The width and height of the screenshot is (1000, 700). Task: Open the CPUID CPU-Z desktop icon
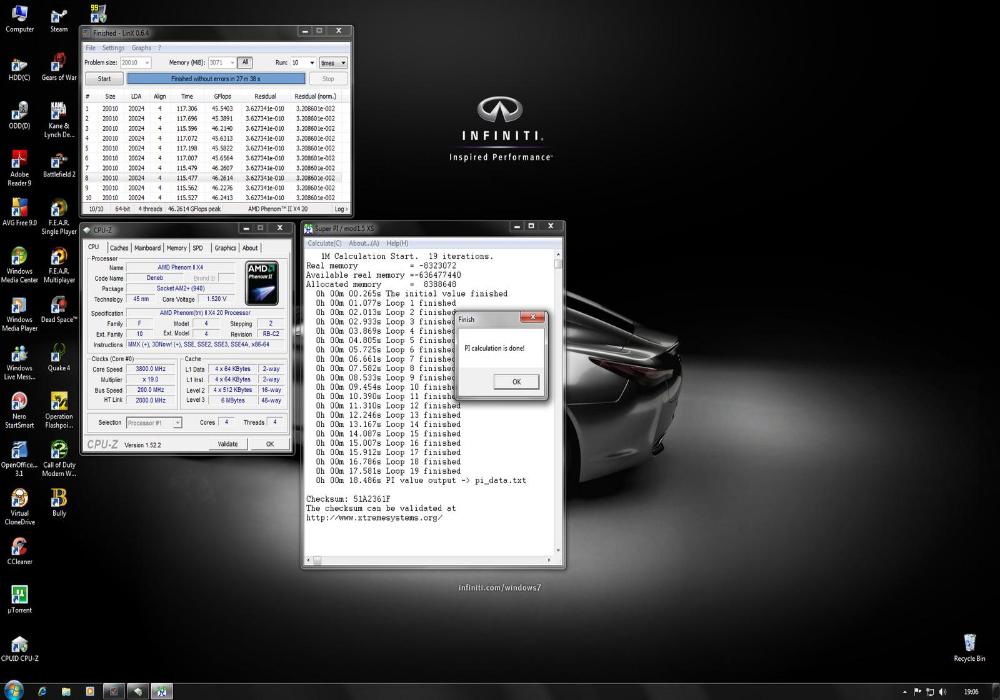tap(19, 649)
